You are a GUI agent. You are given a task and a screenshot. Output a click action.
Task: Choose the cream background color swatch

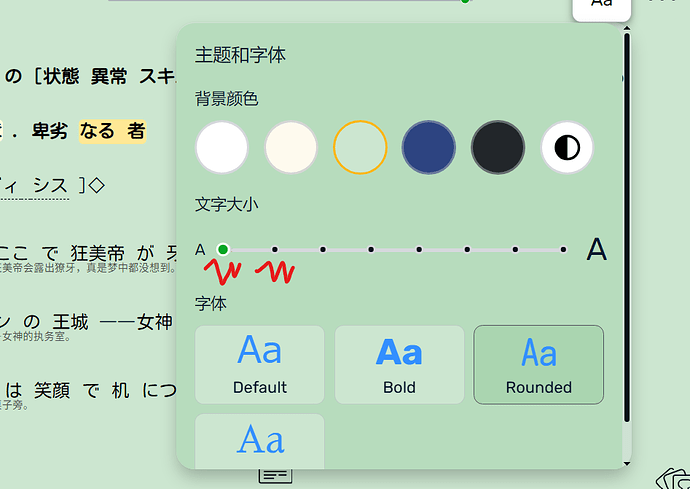291,148
